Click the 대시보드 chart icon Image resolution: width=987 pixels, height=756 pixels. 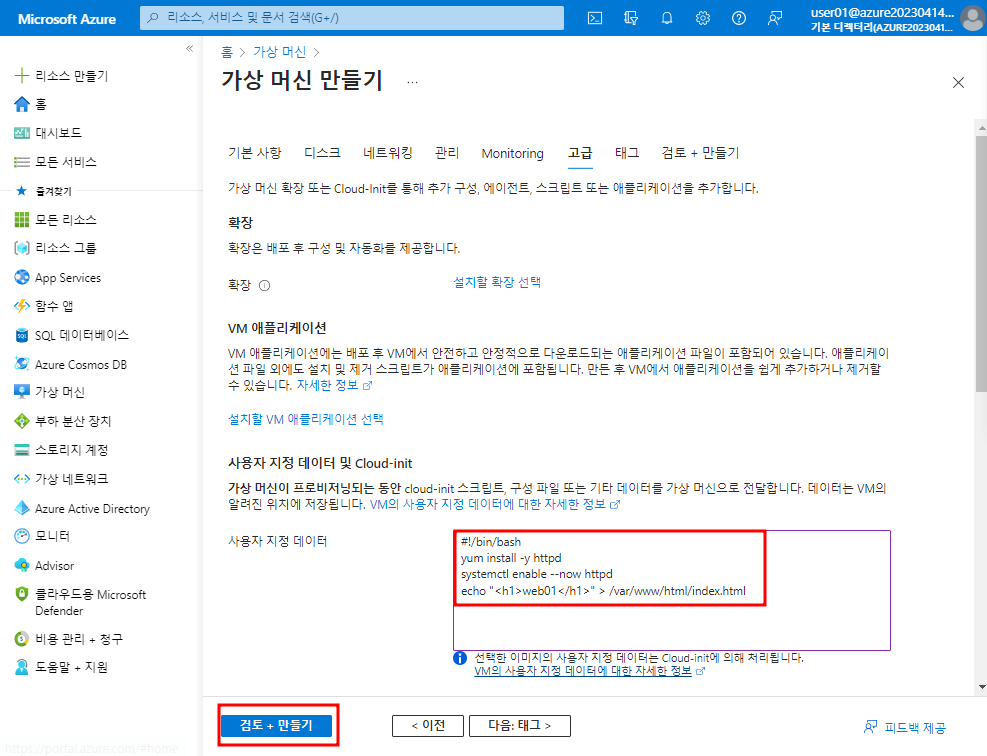point(22,133)
